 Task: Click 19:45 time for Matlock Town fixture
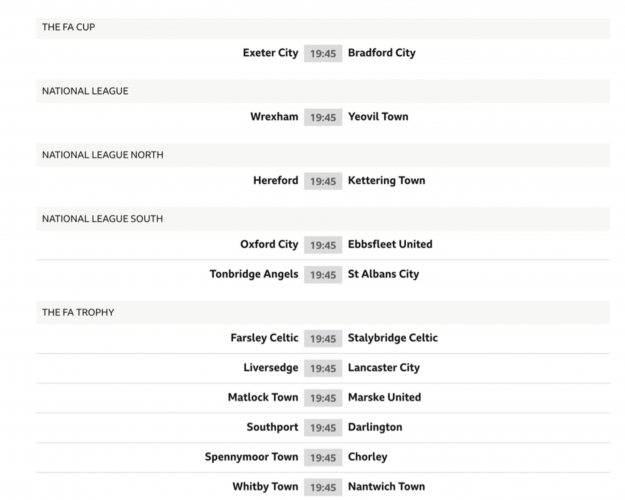(x=323, y=398)
